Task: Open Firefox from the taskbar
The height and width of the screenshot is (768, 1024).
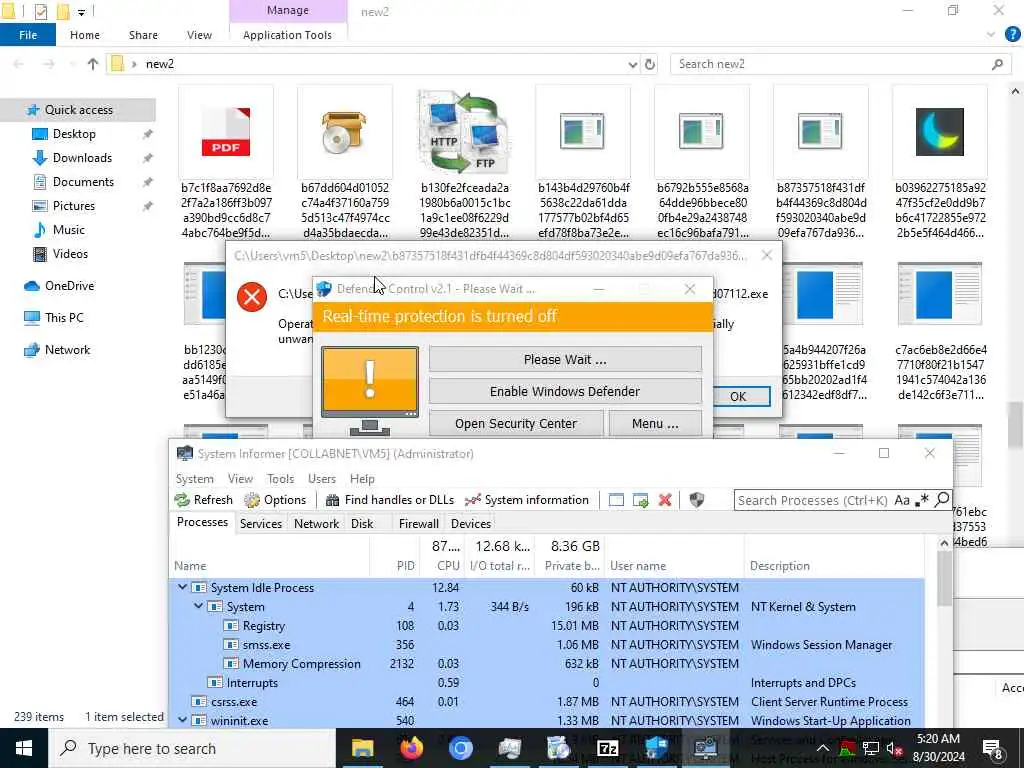Action: click(412, 748)
